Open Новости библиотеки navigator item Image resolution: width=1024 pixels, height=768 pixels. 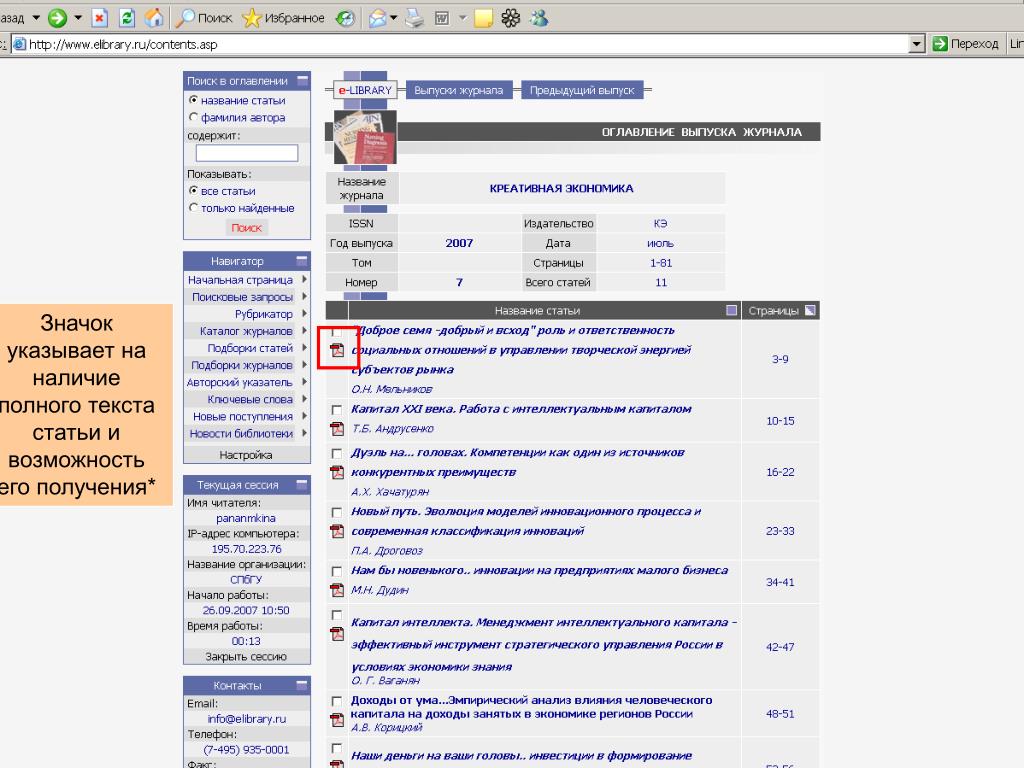(241, 434)
